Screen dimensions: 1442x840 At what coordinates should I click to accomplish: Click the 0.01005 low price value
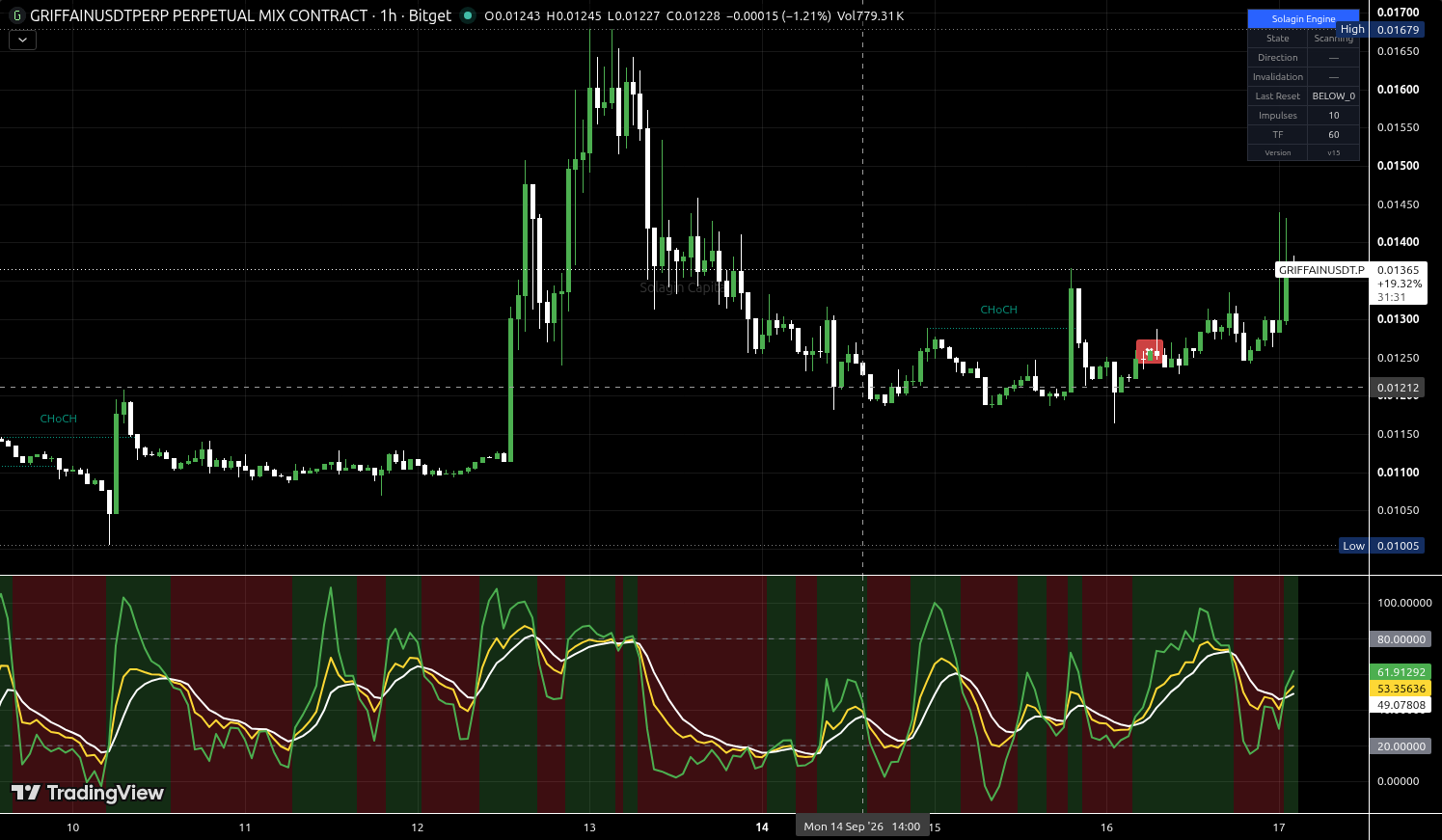coord(1398,546)
